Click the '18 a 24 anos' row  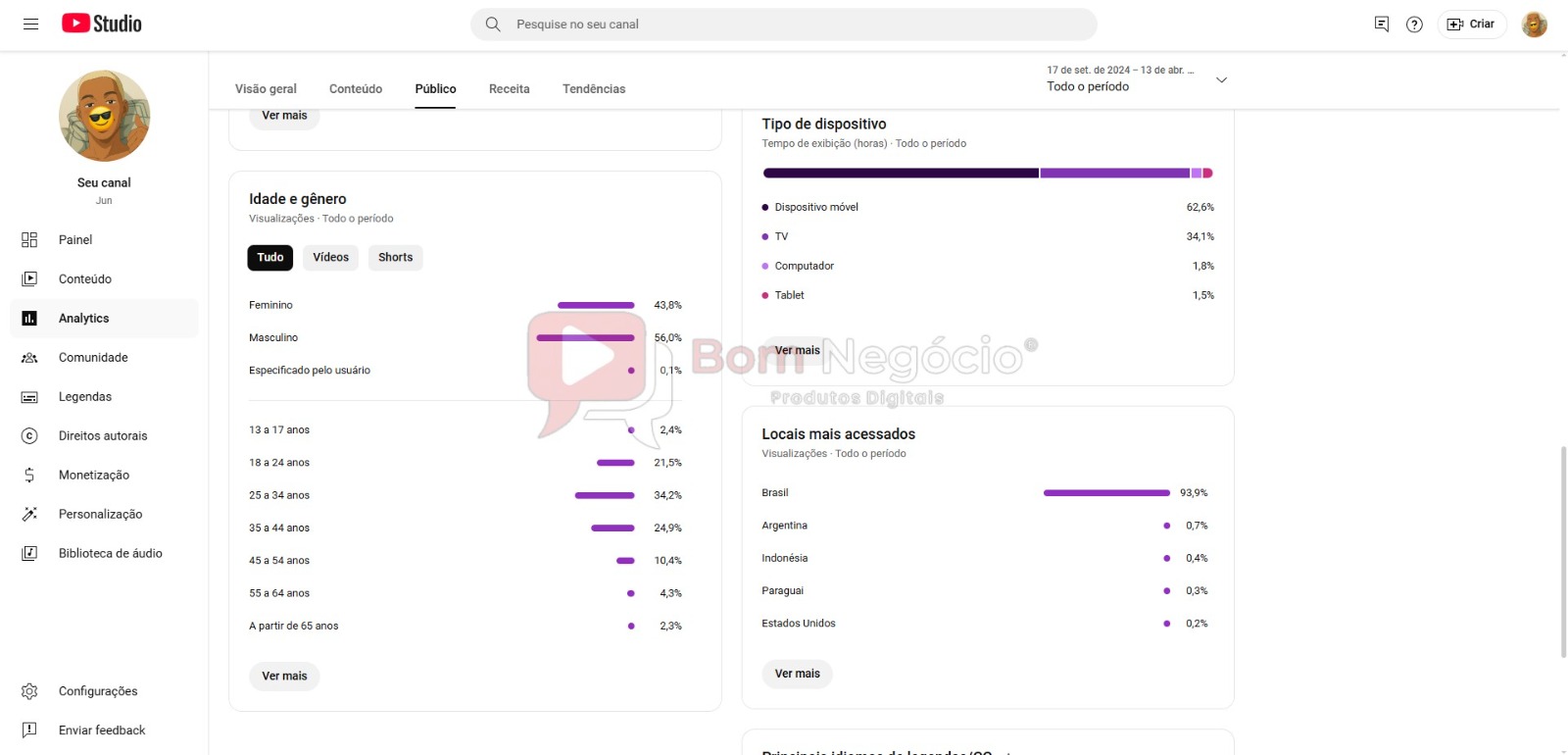(x=465, y=463)
